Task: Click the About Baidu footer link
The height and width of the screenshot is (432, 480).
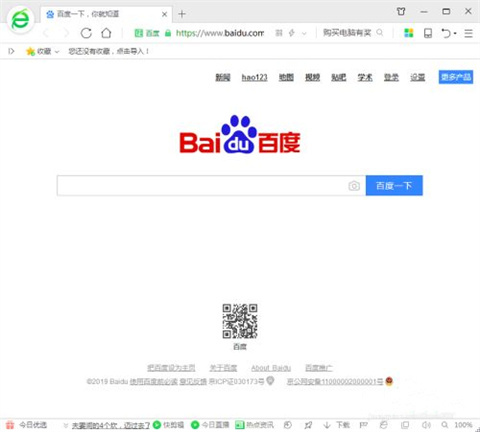Action: (x=271, y=368)
